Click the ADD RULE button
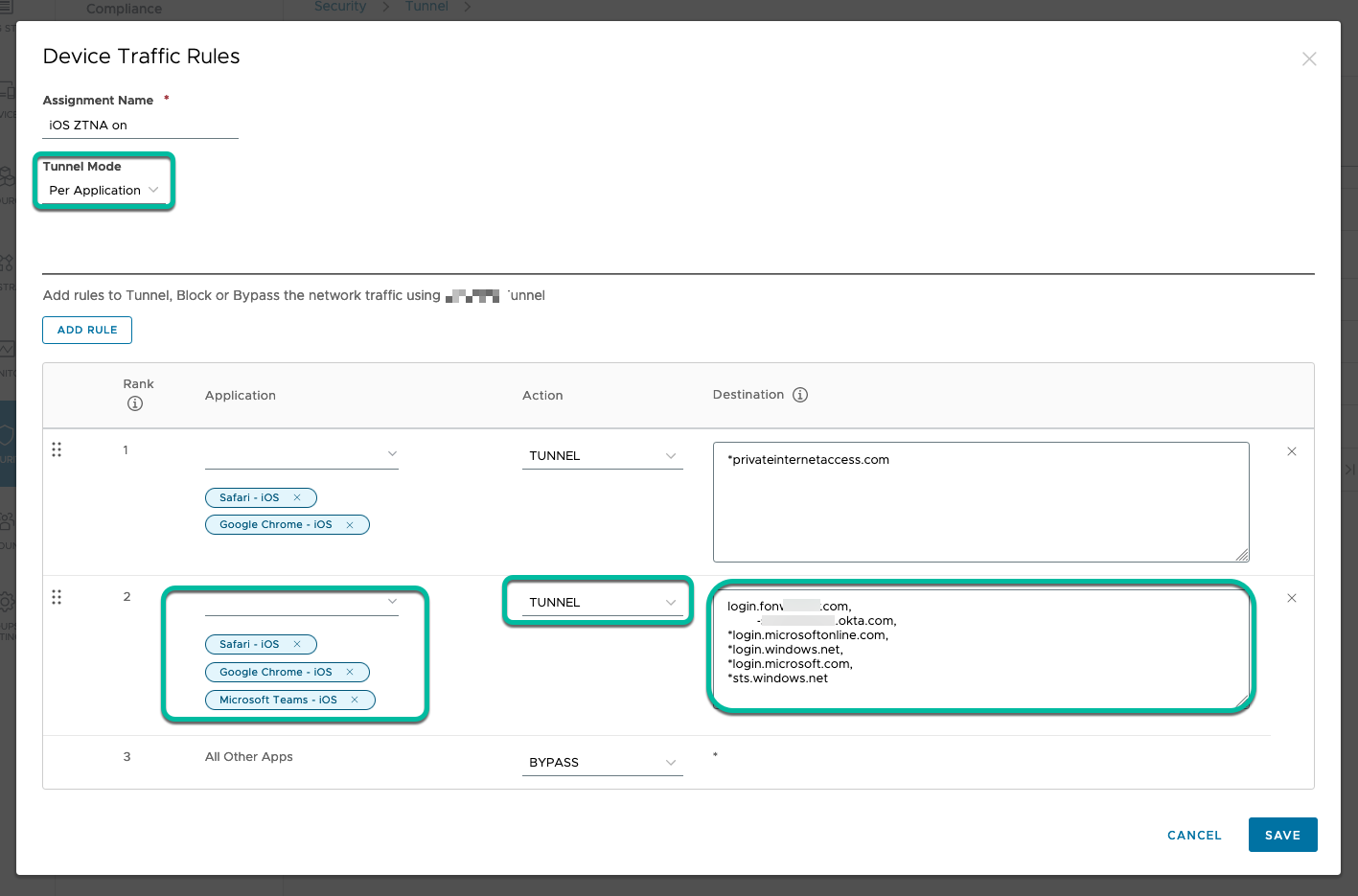The width and height of the screenshot is (1358, 896). click(x=86, y=330)
